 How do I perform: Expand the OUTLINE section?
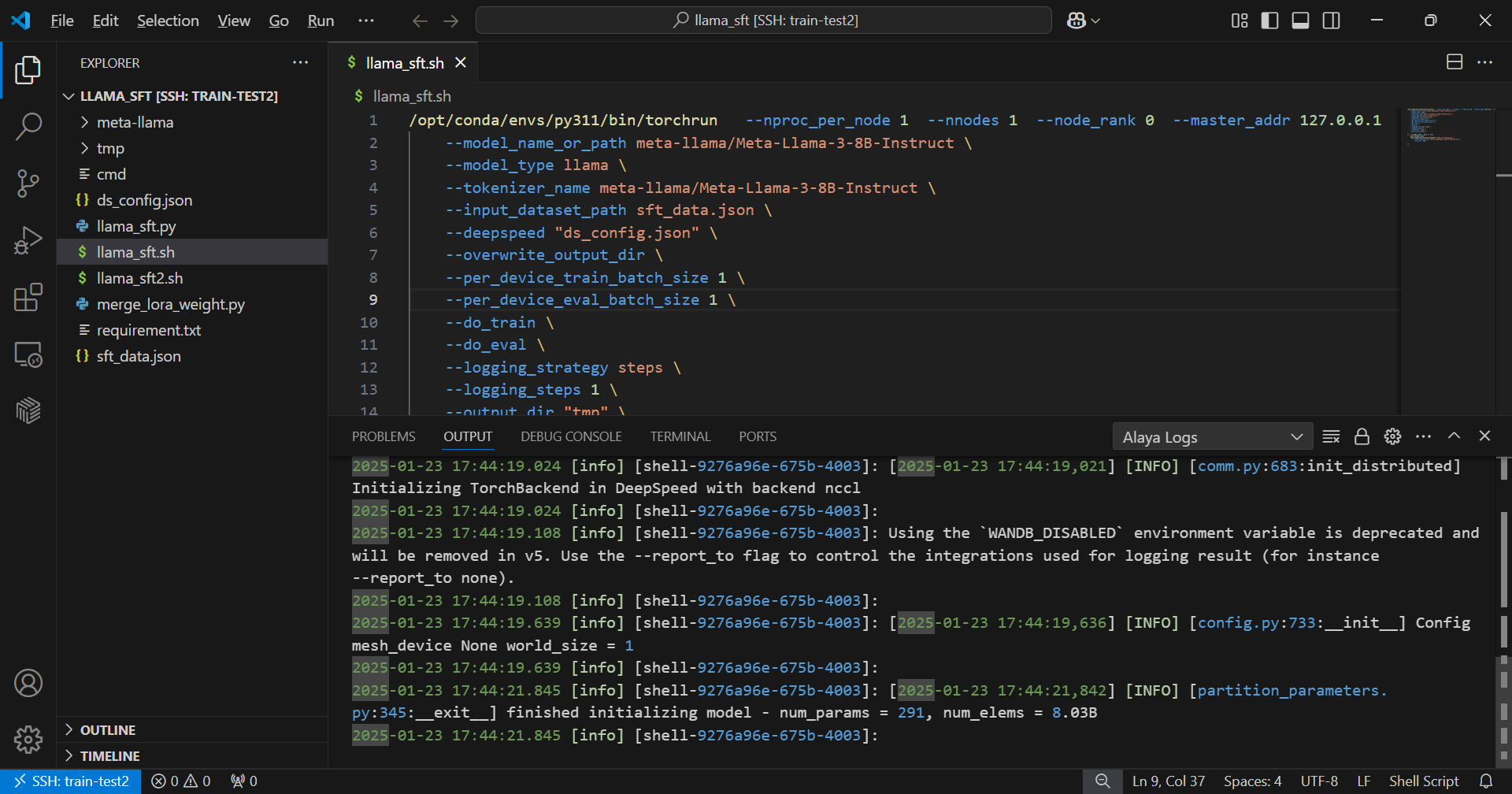(108, 730)
